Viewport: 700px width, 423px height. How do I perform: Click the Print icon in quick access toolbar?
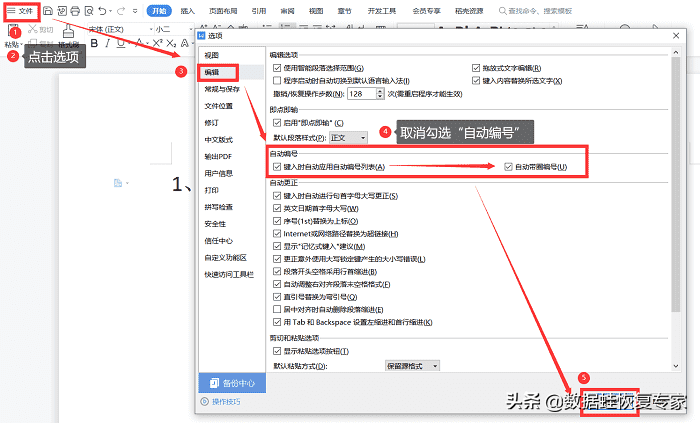click(75, 11)
